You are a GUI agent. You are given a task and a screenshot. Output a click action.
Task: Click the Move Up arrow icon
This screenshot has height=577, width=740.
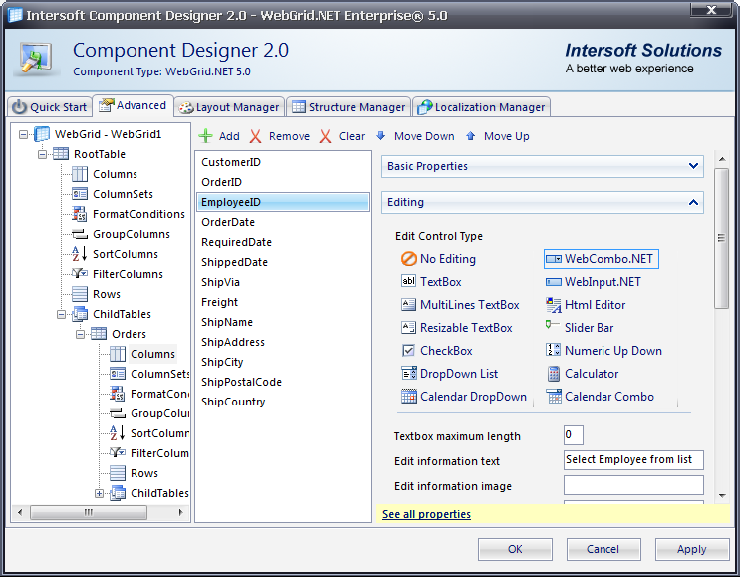click(470, 136)
